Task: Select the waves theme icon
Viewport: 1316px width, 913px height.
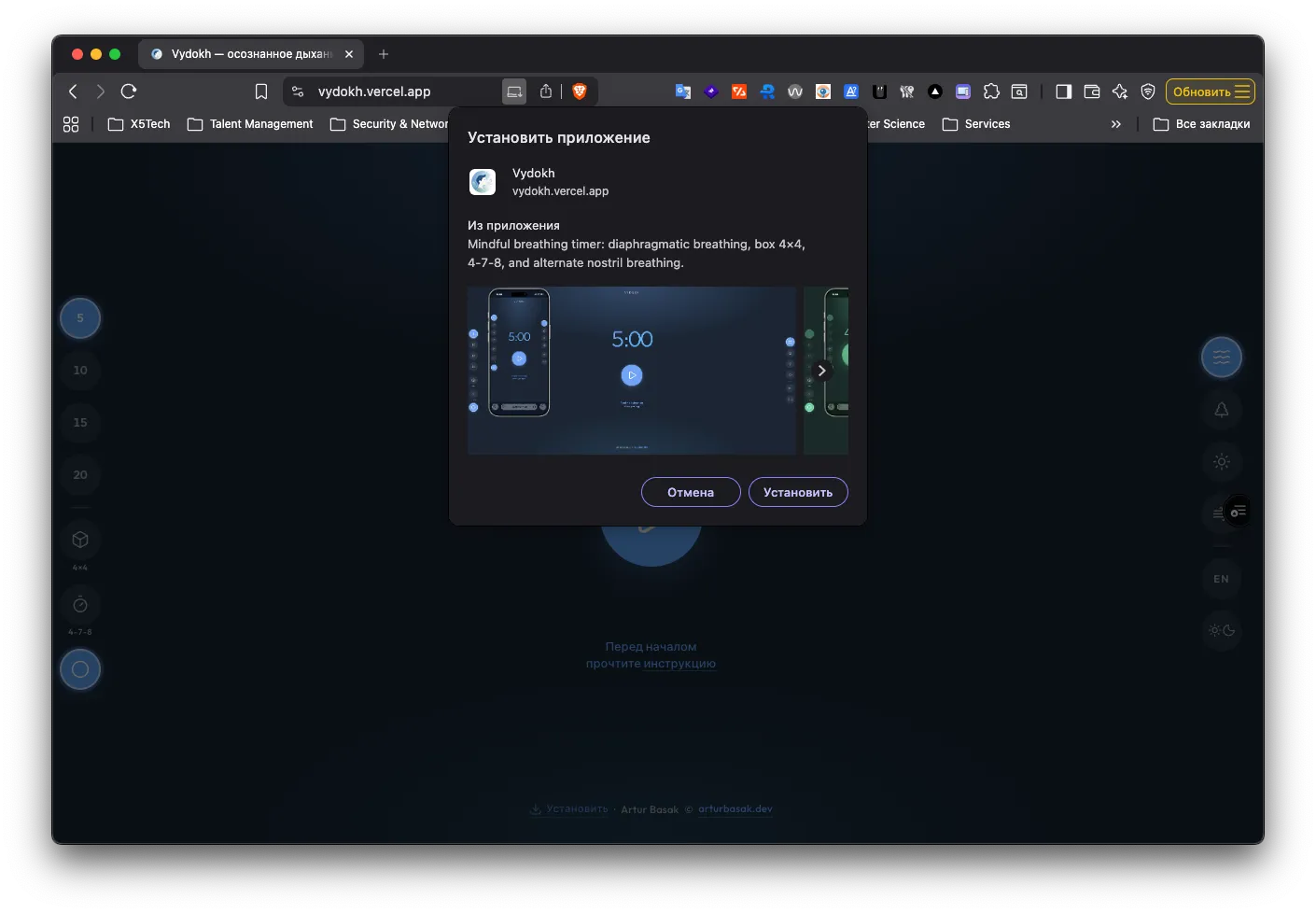Action: tap(1221, 358)
